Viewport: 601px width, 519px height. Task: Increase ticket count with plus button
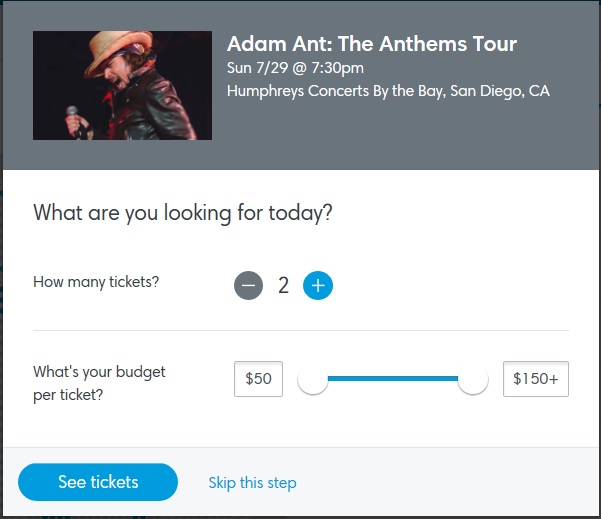[x=318, y=286]
